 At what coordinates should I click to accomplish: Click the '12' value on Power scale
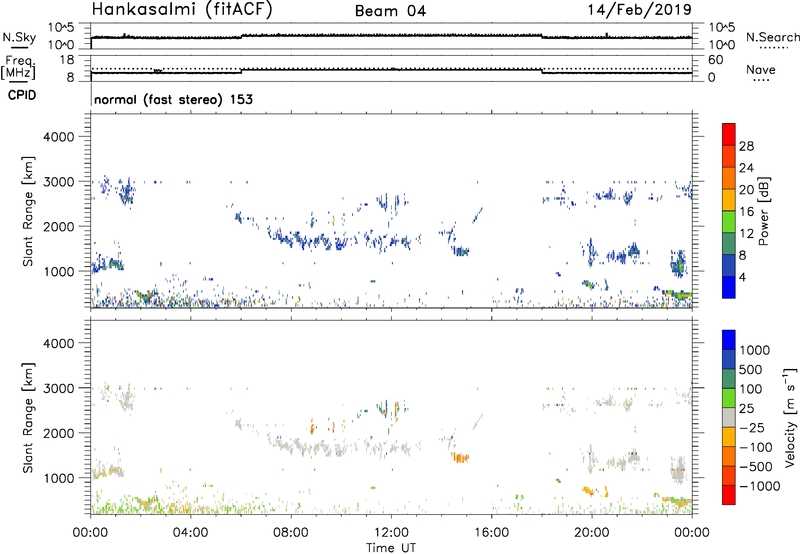[x=746, y=234]
